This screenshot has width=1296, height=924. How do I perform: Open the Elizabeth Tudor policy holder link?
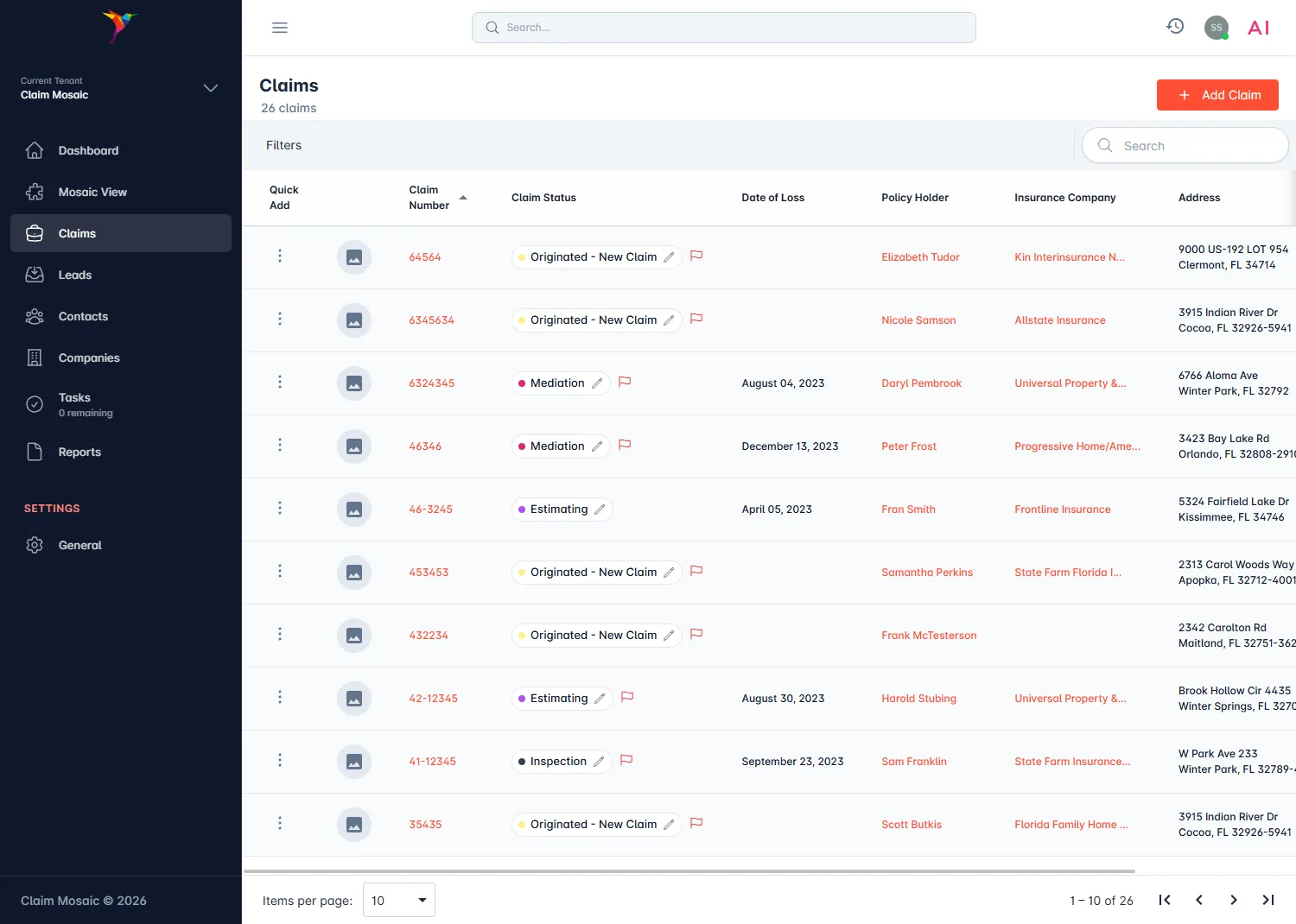[920, 256]
